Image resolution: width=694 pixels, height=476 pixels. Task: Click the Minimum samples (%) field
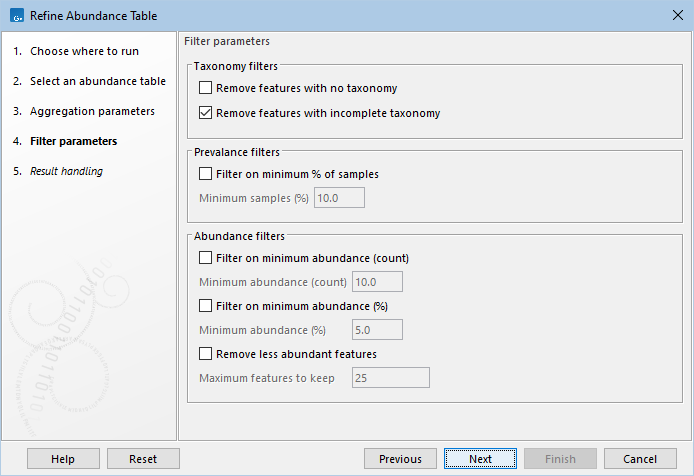coord(339,197)
